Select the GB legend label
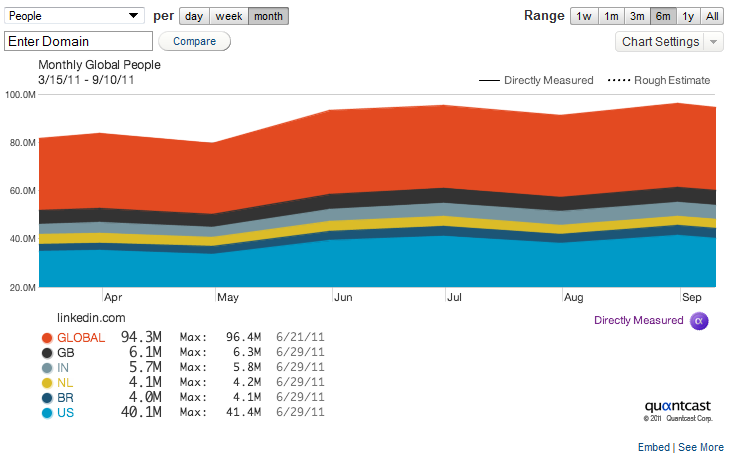 click(66, 353)
